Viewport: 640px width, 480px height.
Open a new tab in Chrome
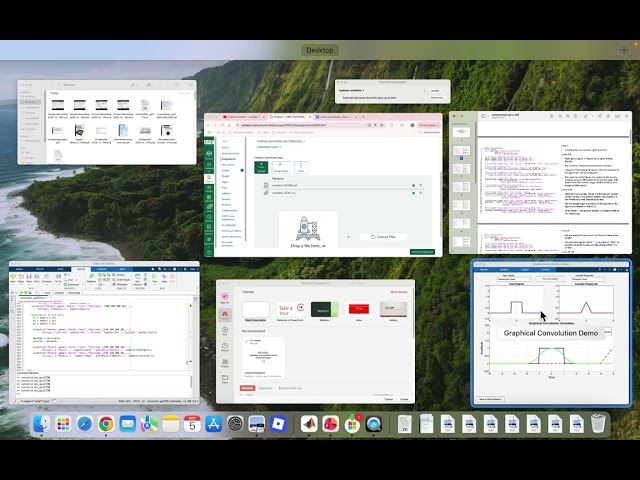363,117
